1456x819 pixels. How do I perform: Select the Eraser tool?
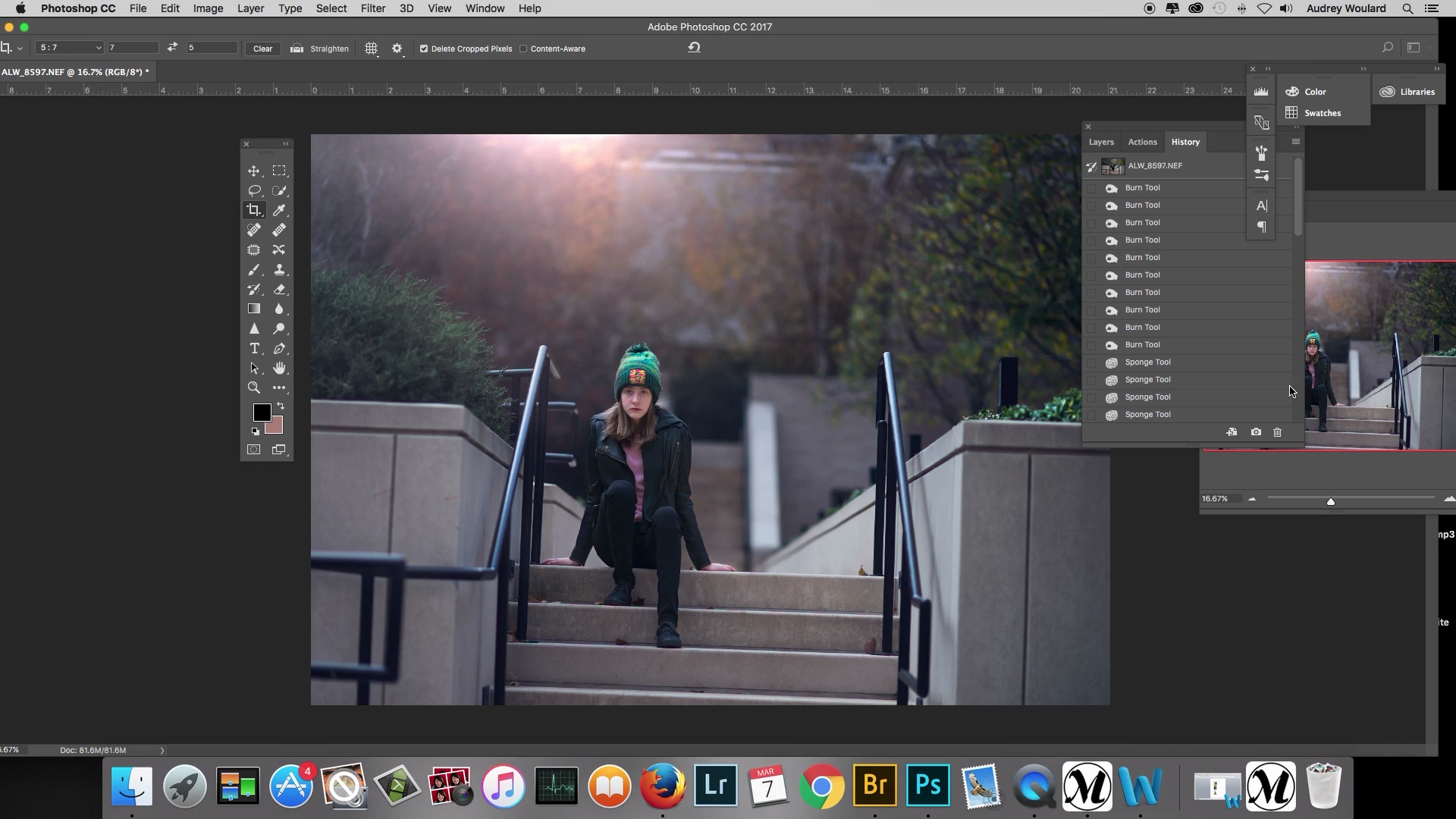click(279, 289)
